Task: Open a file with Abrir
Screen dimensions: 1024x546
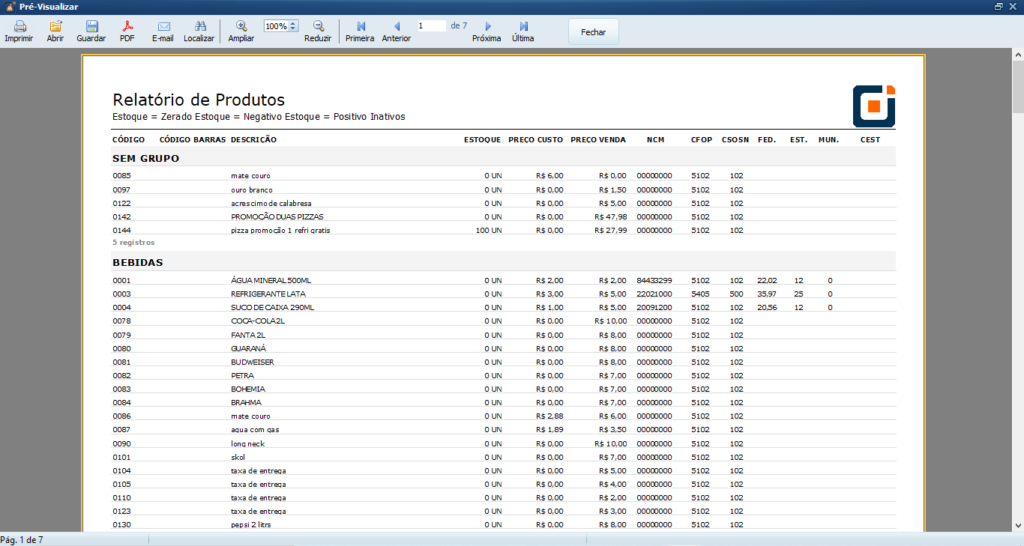Action: point(55,30)
